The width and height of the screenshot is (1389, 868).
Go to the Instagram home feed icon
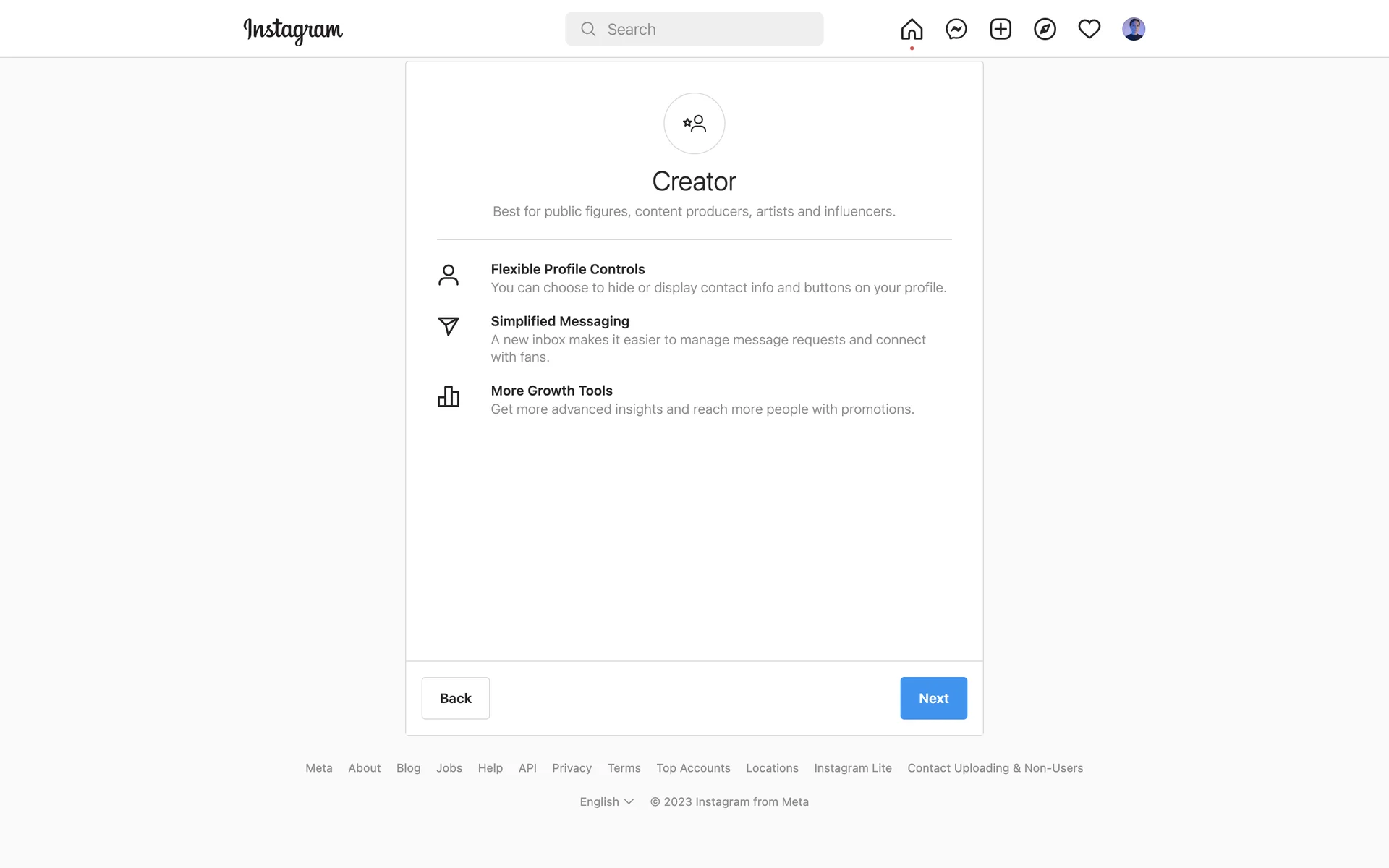912,30
